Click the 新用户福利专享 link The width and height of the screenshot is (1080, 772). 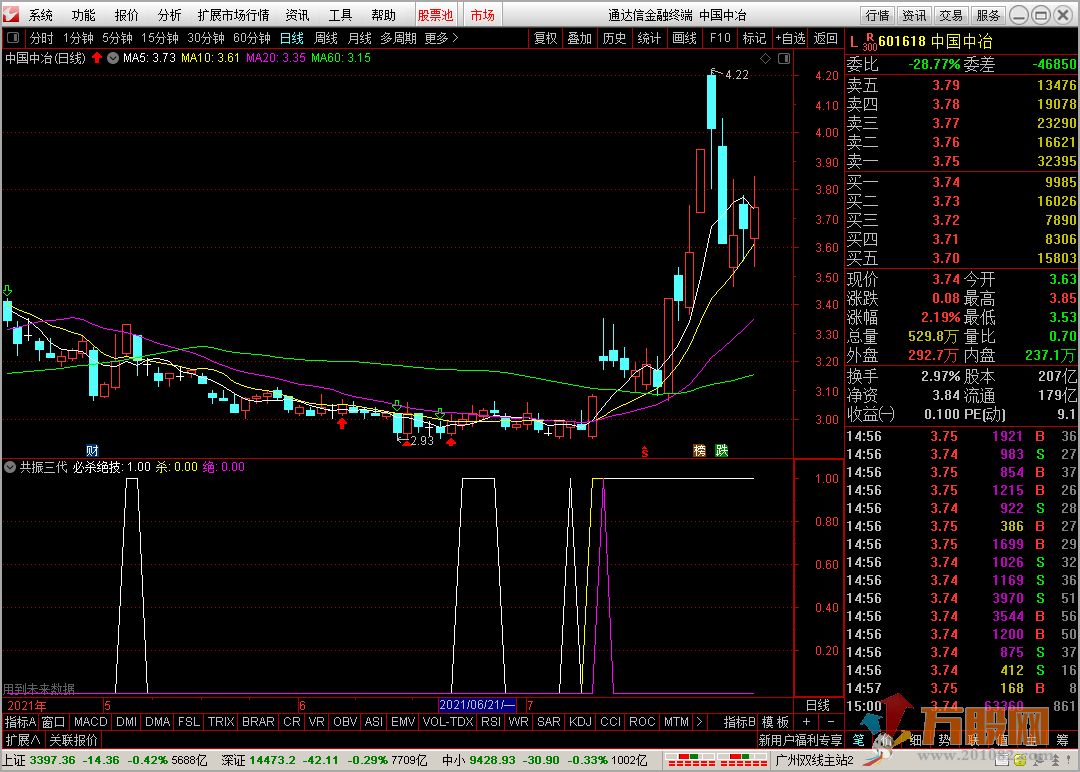coord(800,740)
